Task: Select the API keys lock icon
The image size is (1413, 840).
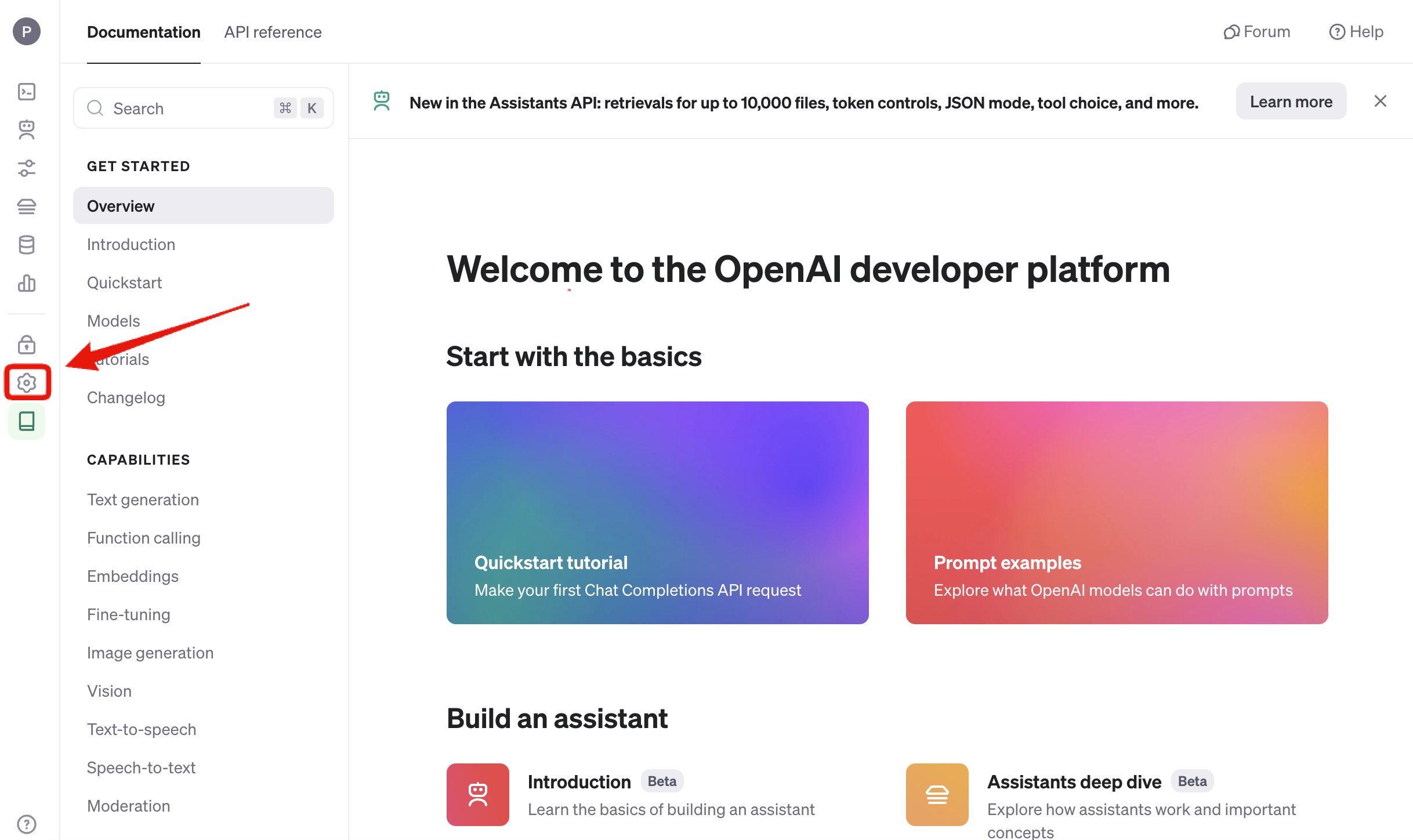Action: click(x=26, y=345)
